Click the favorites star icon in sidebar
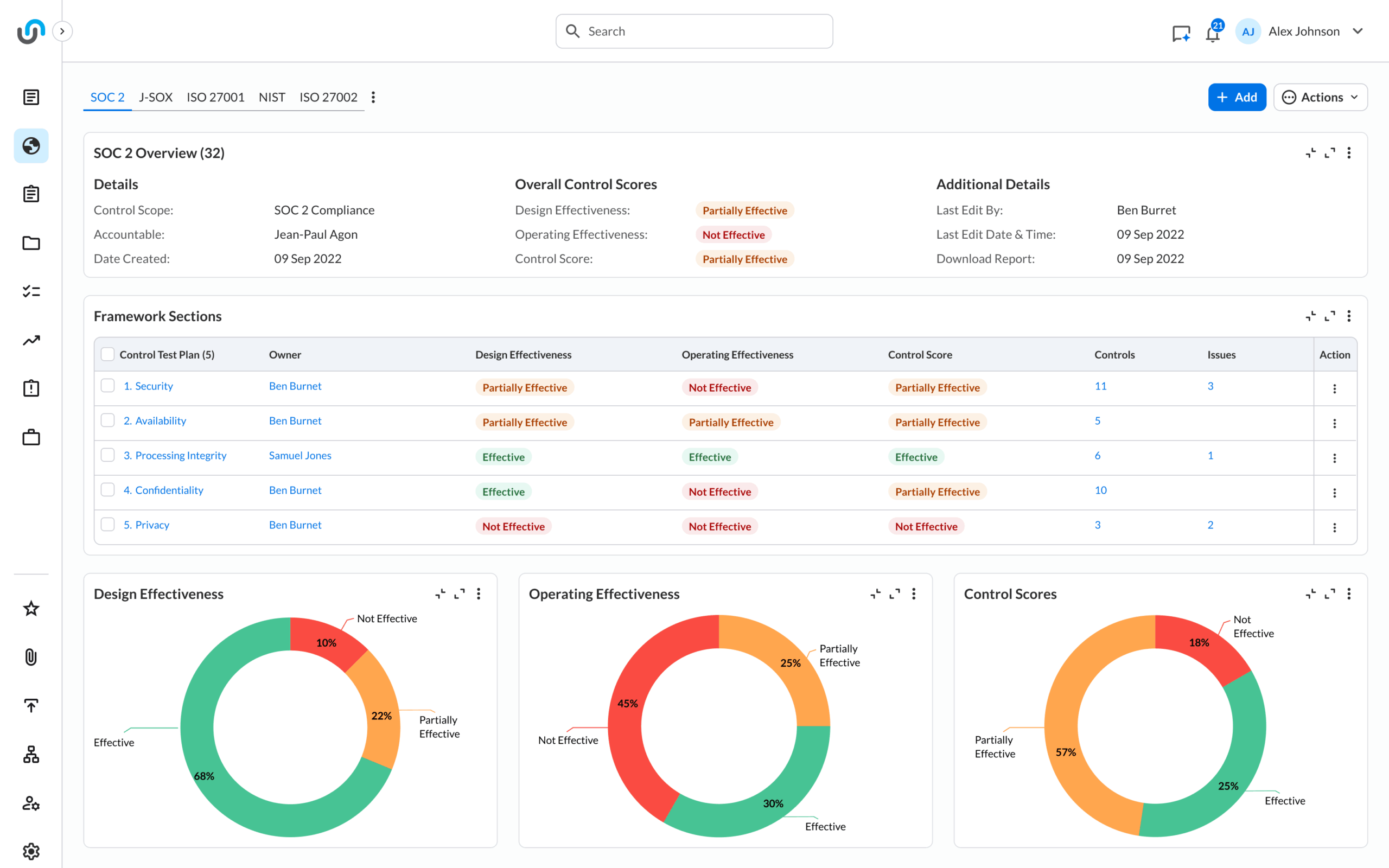The height and width of the screenshot is (868, 1389). click(31, 609)
